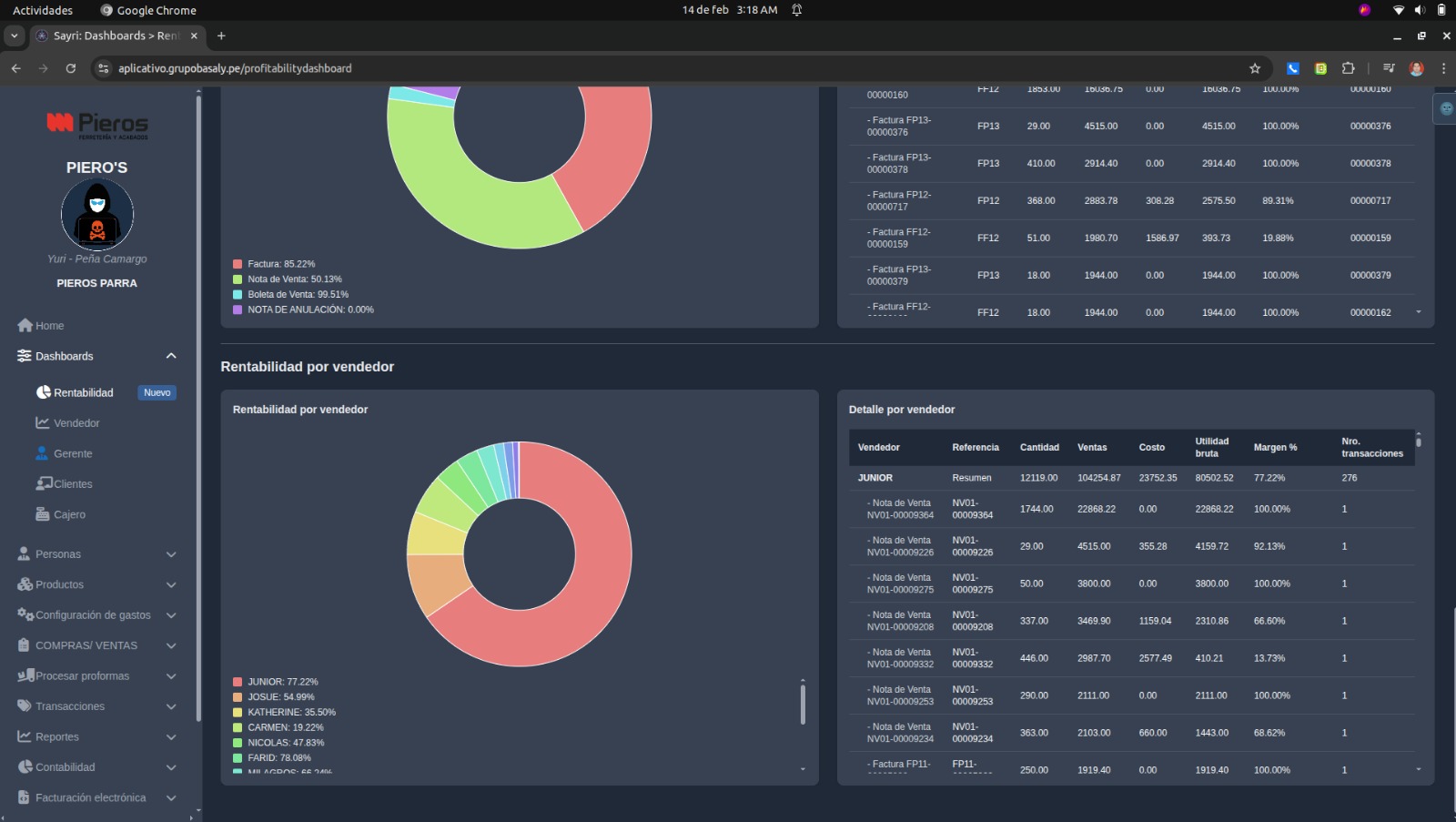Toggle Factura series in the legend
Image resolution: width=1456 pixels, height=822 pixels.
point(280,264)
